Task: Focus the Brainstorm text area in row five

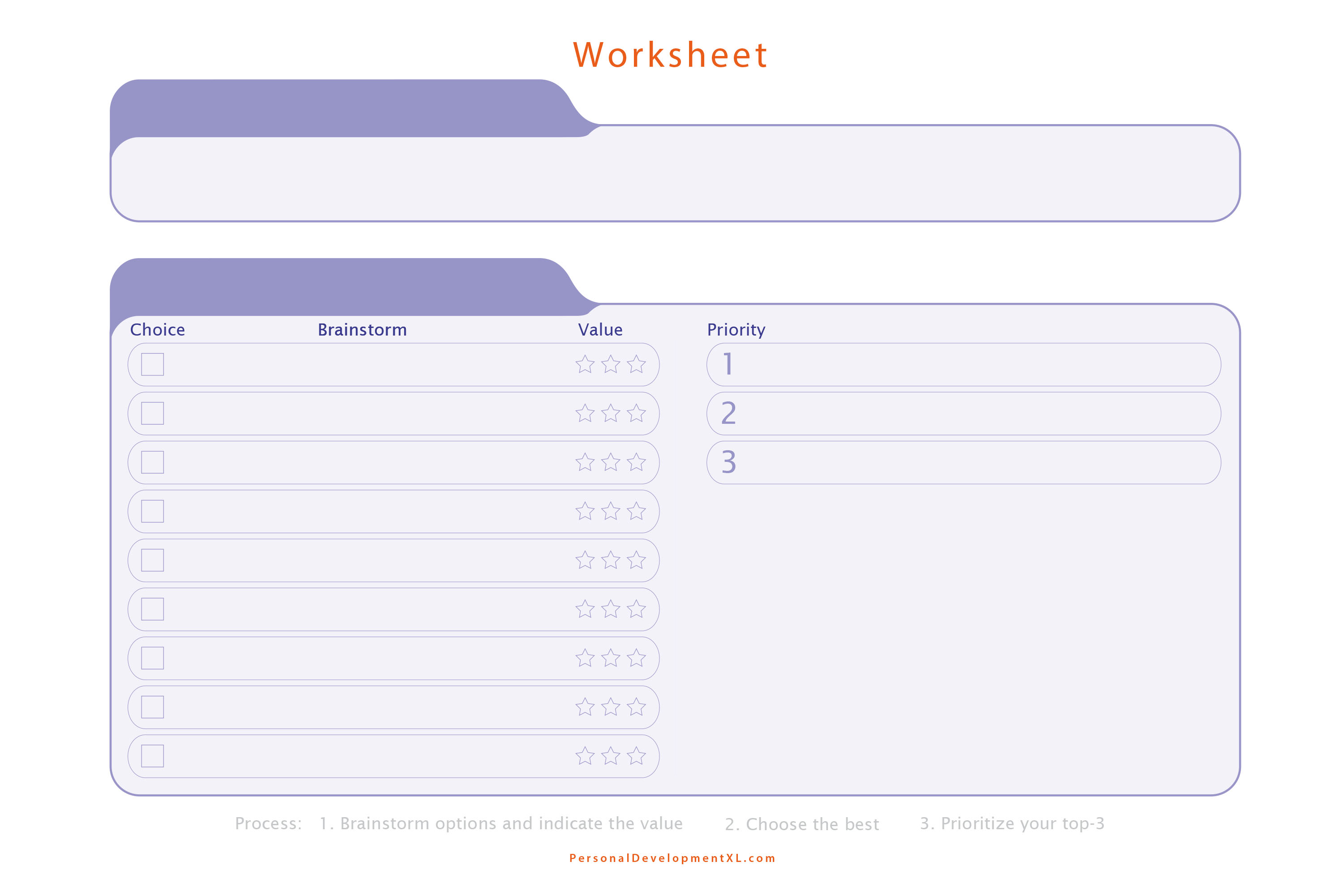Action: (x=369, y=560)
